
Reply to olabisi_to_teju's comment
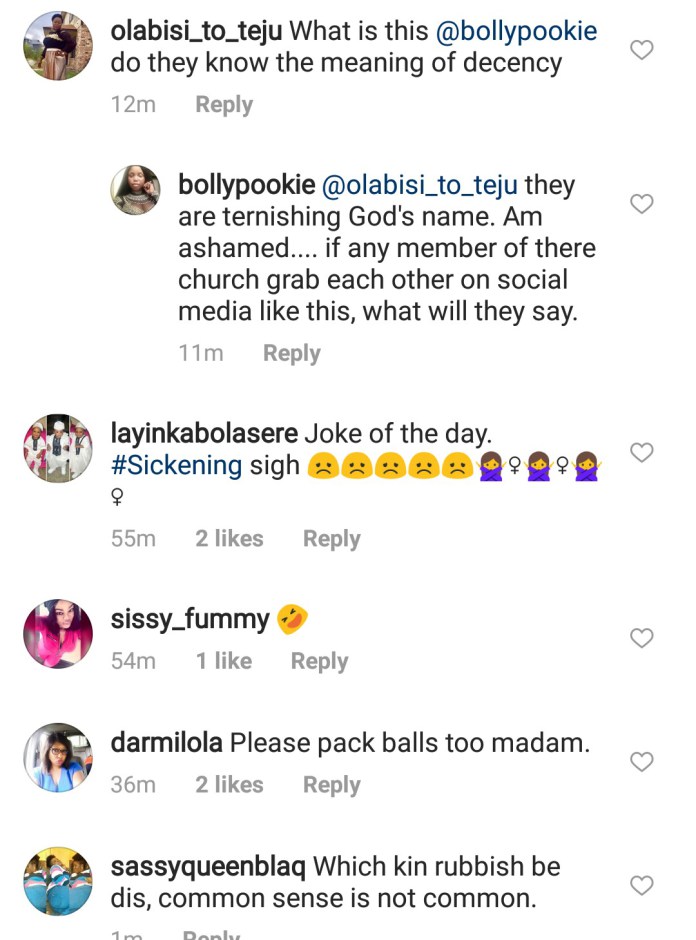tap(224, 105)
